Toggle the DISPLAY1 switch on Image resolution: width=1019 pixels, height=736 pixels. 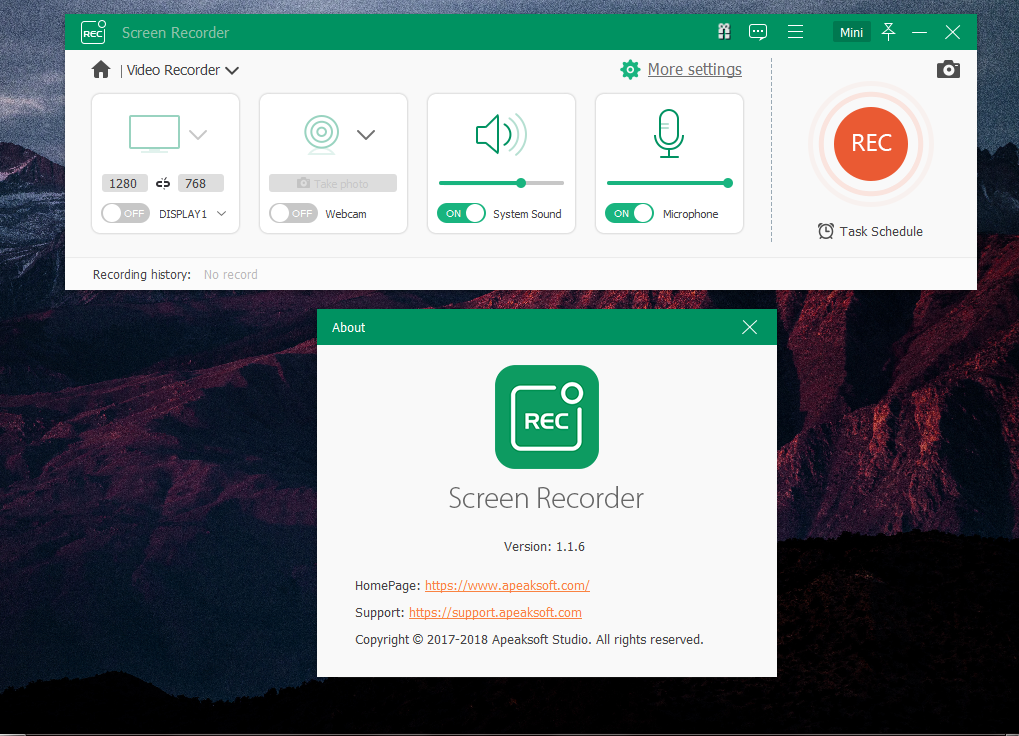pos(125,213)
